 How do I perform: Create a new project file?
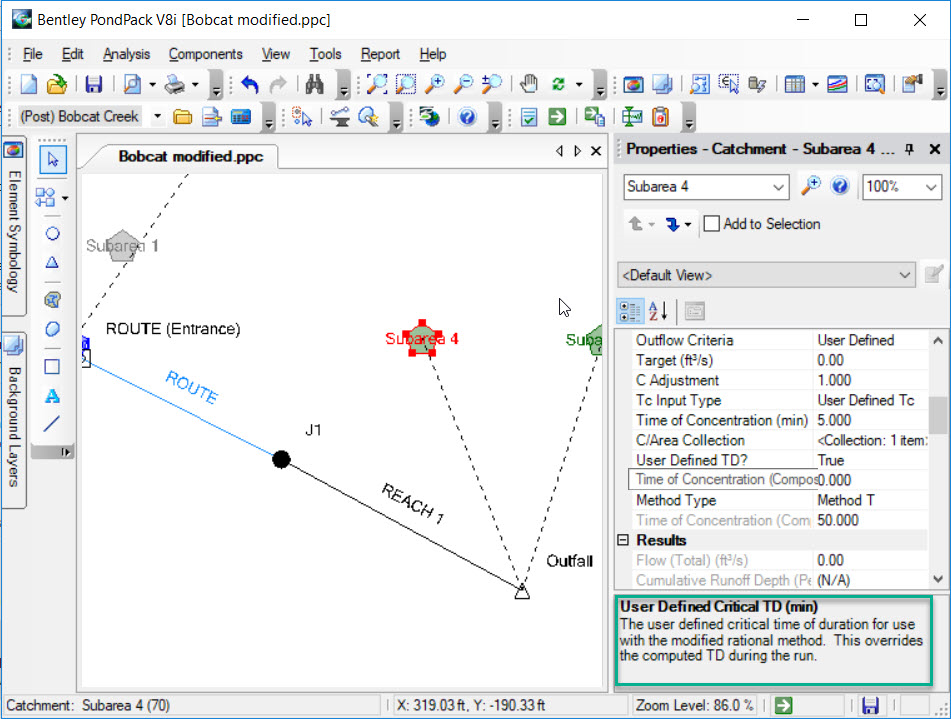coord(29,84)
